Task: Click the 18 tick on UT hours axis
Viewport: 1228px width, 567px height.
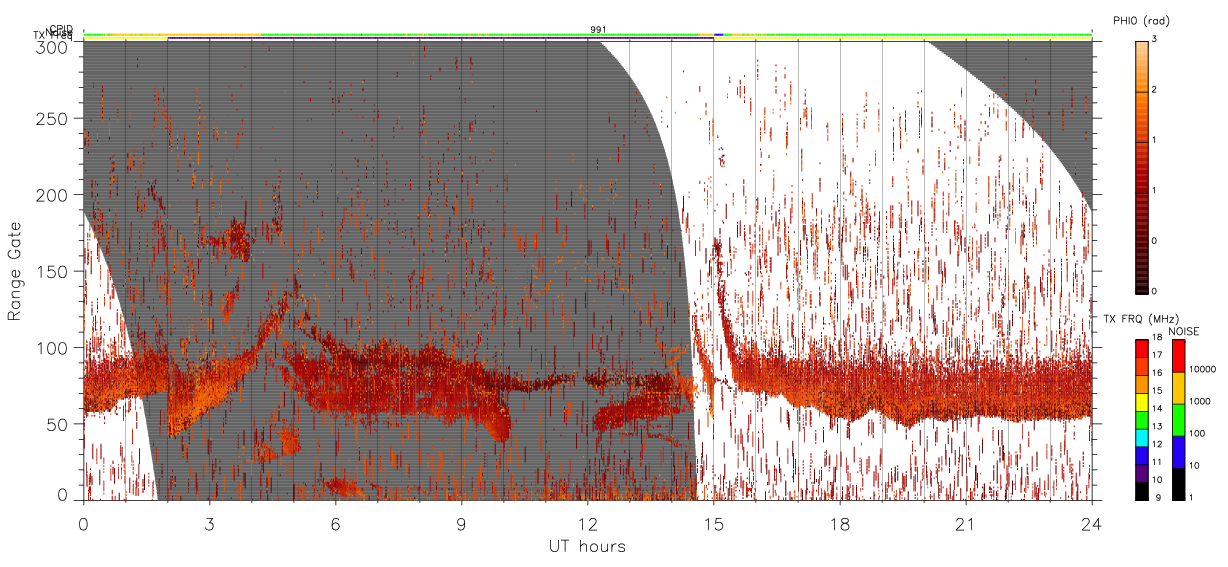Action: coord(839,523)
